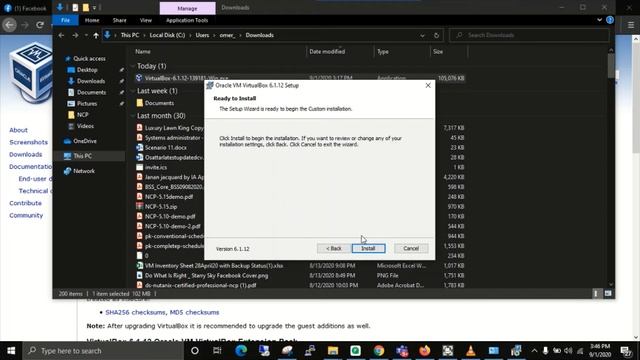Go forward in File Explorer navigation
Screen dimensions: 640x360
click(x=75, y=36)
